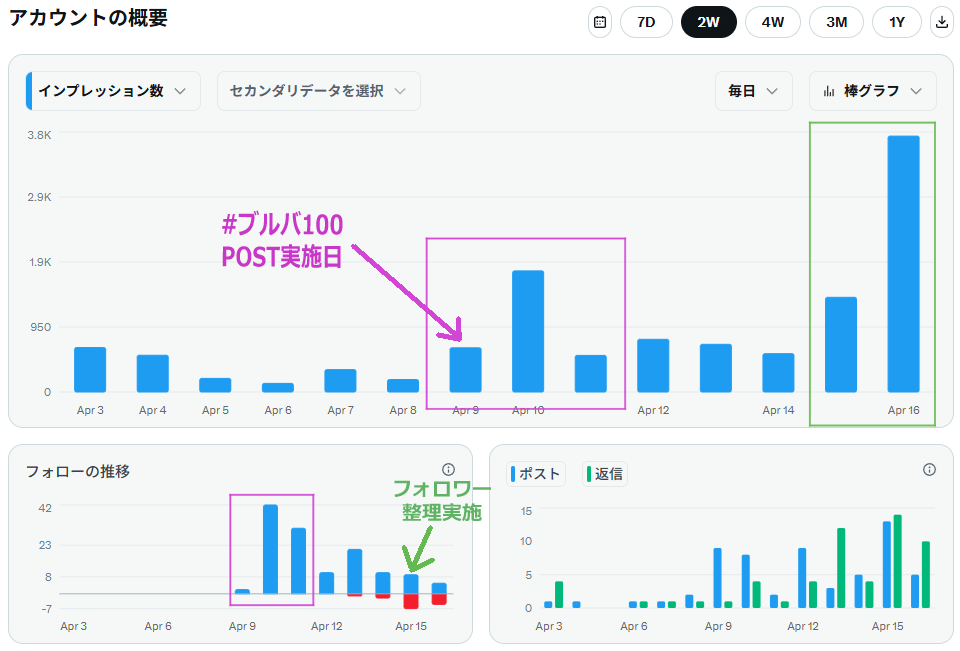
Task: Toggle the ポスト legend series
Action: tap(537, 474)
